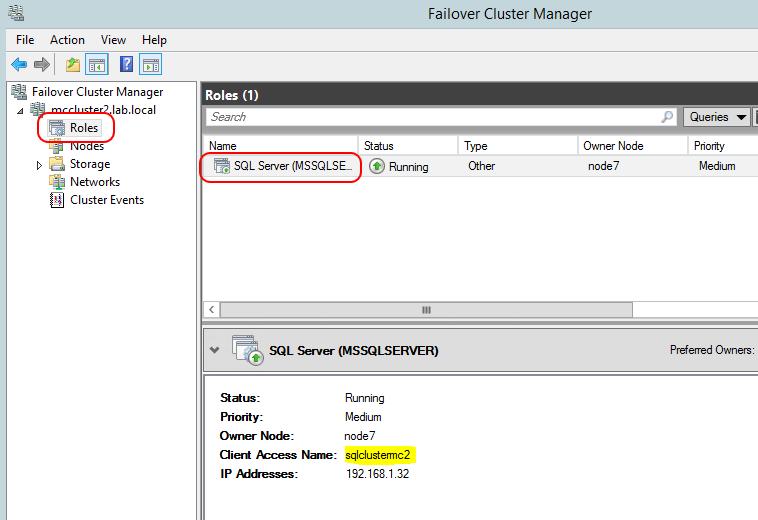This screenshot has height=520, width=758.
Task: Select Networks in the tree
Action: pos(95,182)
